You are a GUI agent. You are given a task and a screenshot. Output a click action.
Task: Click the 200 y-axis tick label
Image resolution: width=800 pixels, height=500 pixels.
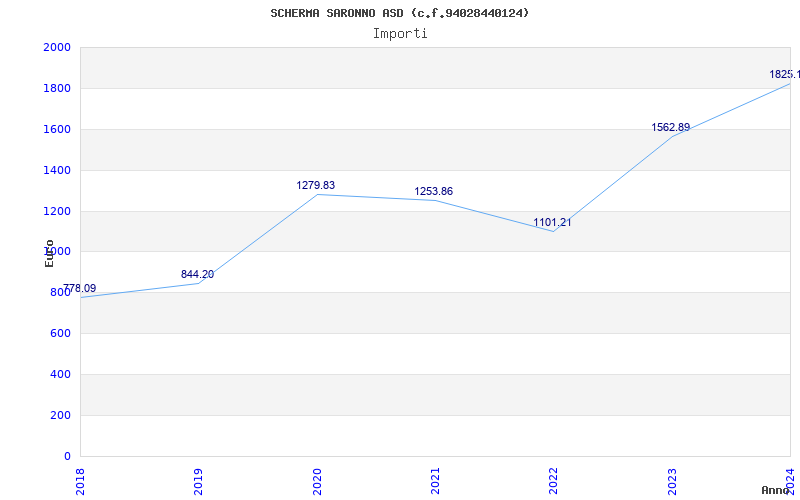[60, 415]
